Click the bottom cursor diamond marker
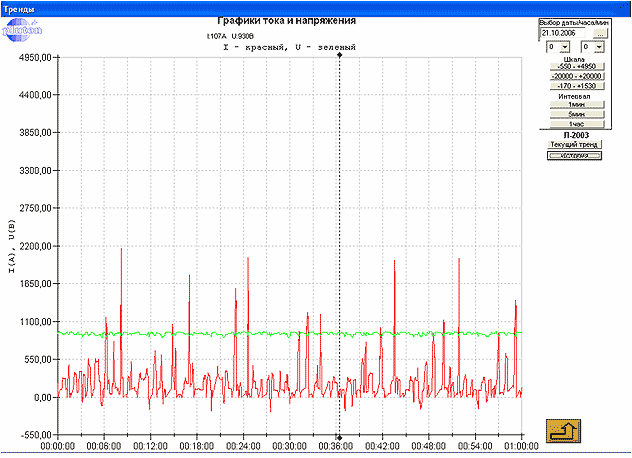 [339, 437]
